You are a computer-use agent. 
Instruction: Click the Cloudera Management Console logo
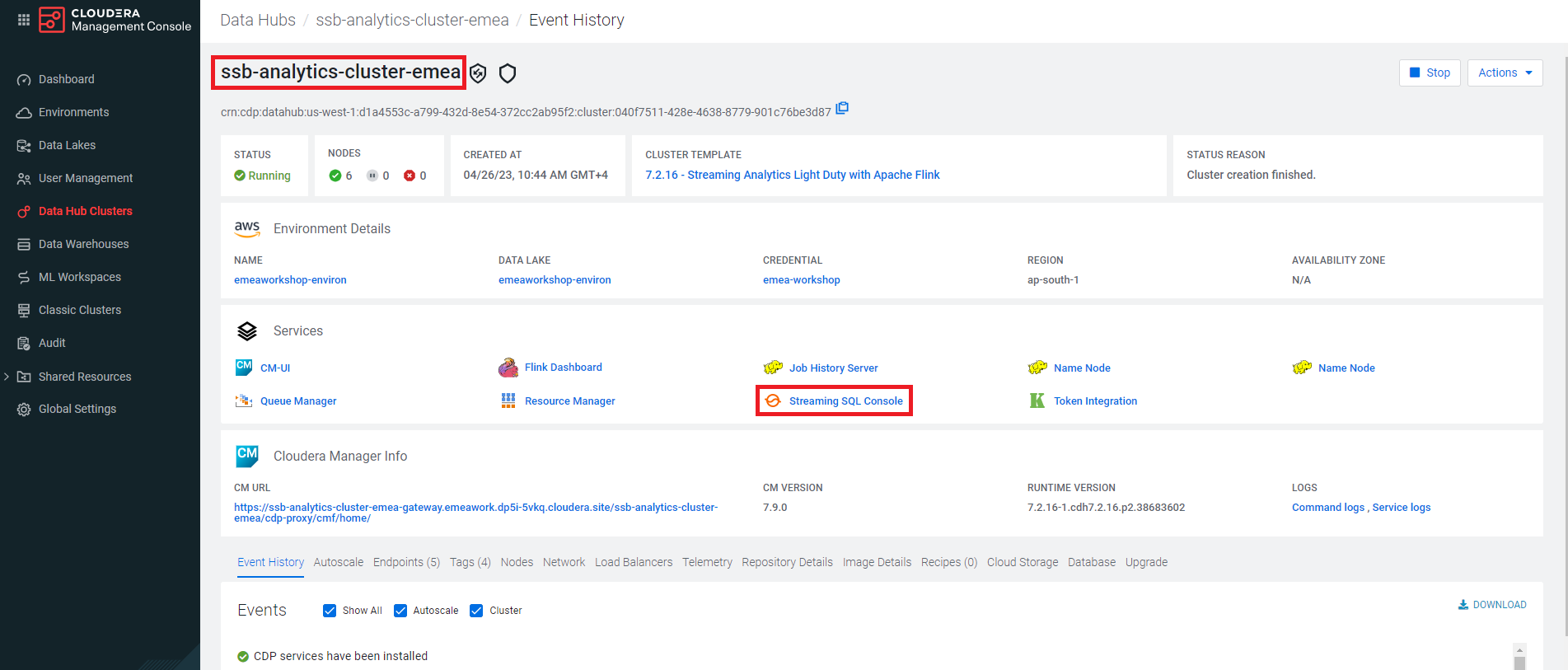tap(115, 20)
